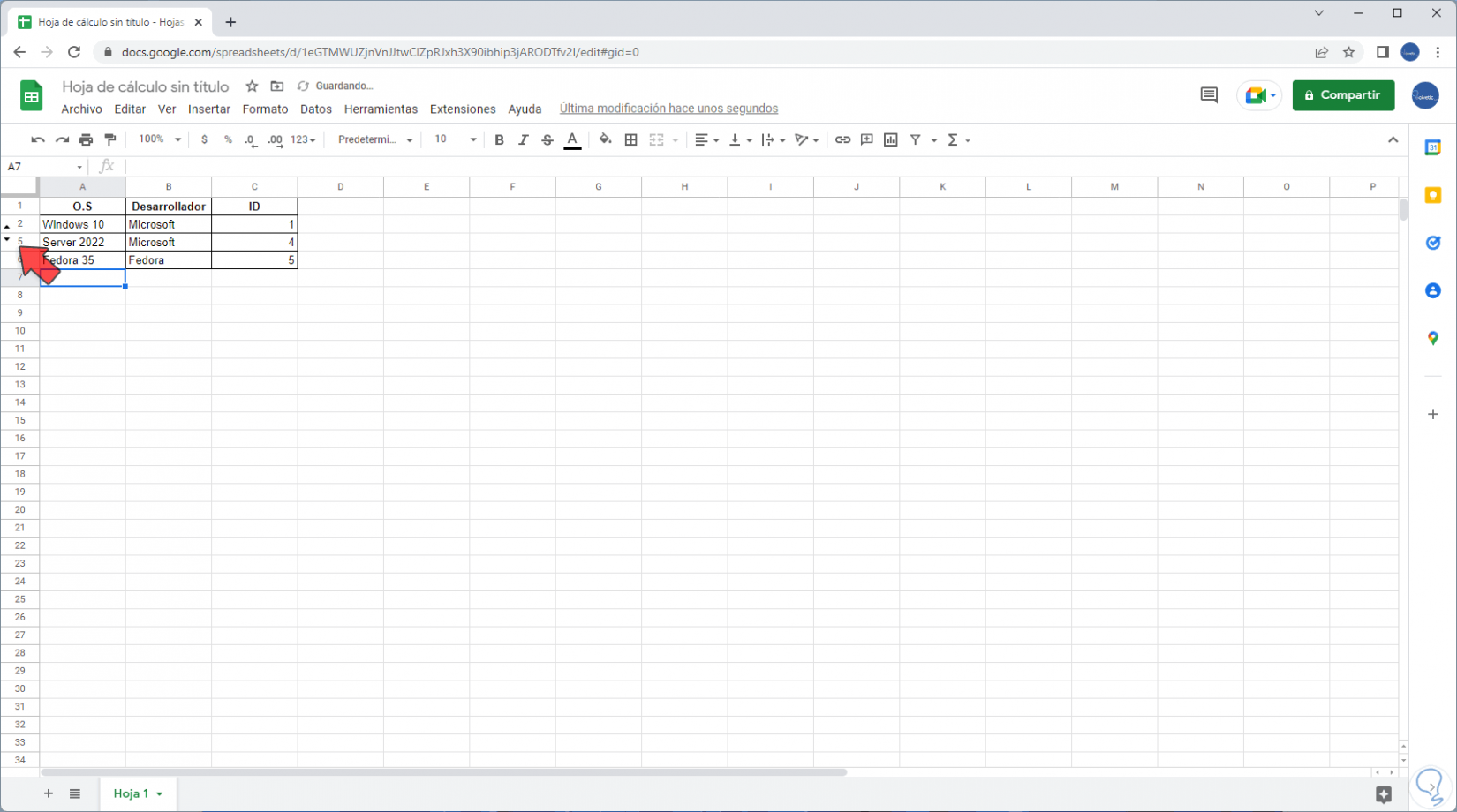The width and height of the screenshot is (1457, 812).
Task: Open the Formato menu
Action: [265, 109]
